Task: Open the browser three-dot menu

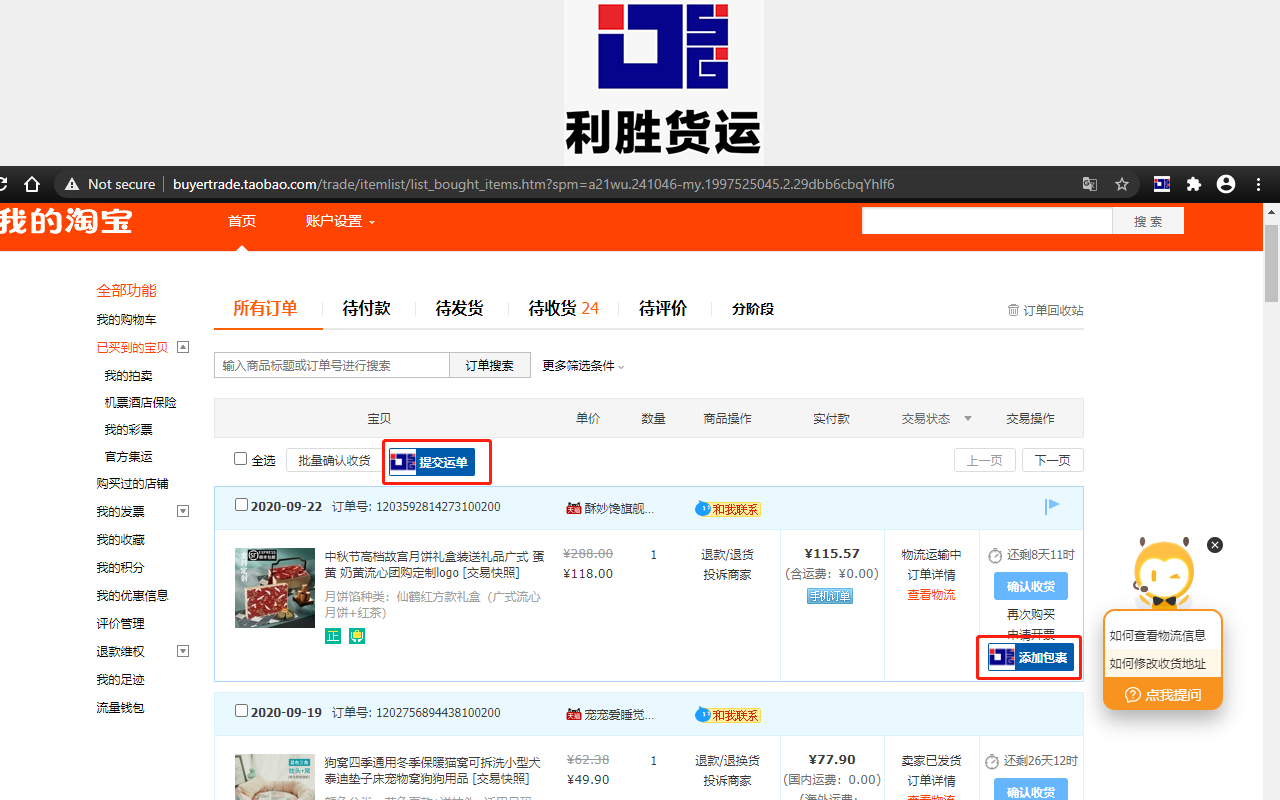Action: click(1259, 184)
